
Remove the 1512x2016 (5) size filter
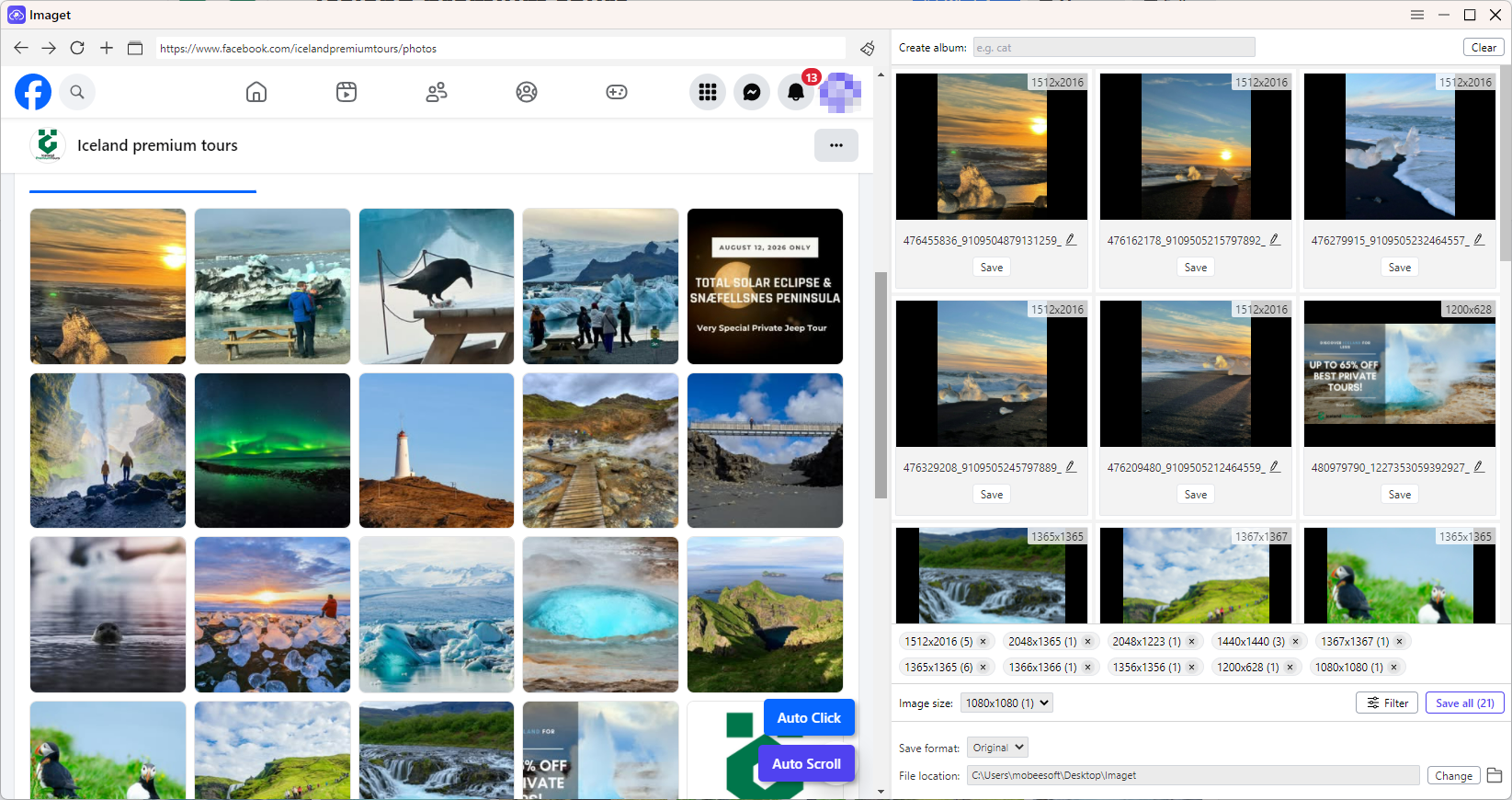983,642
